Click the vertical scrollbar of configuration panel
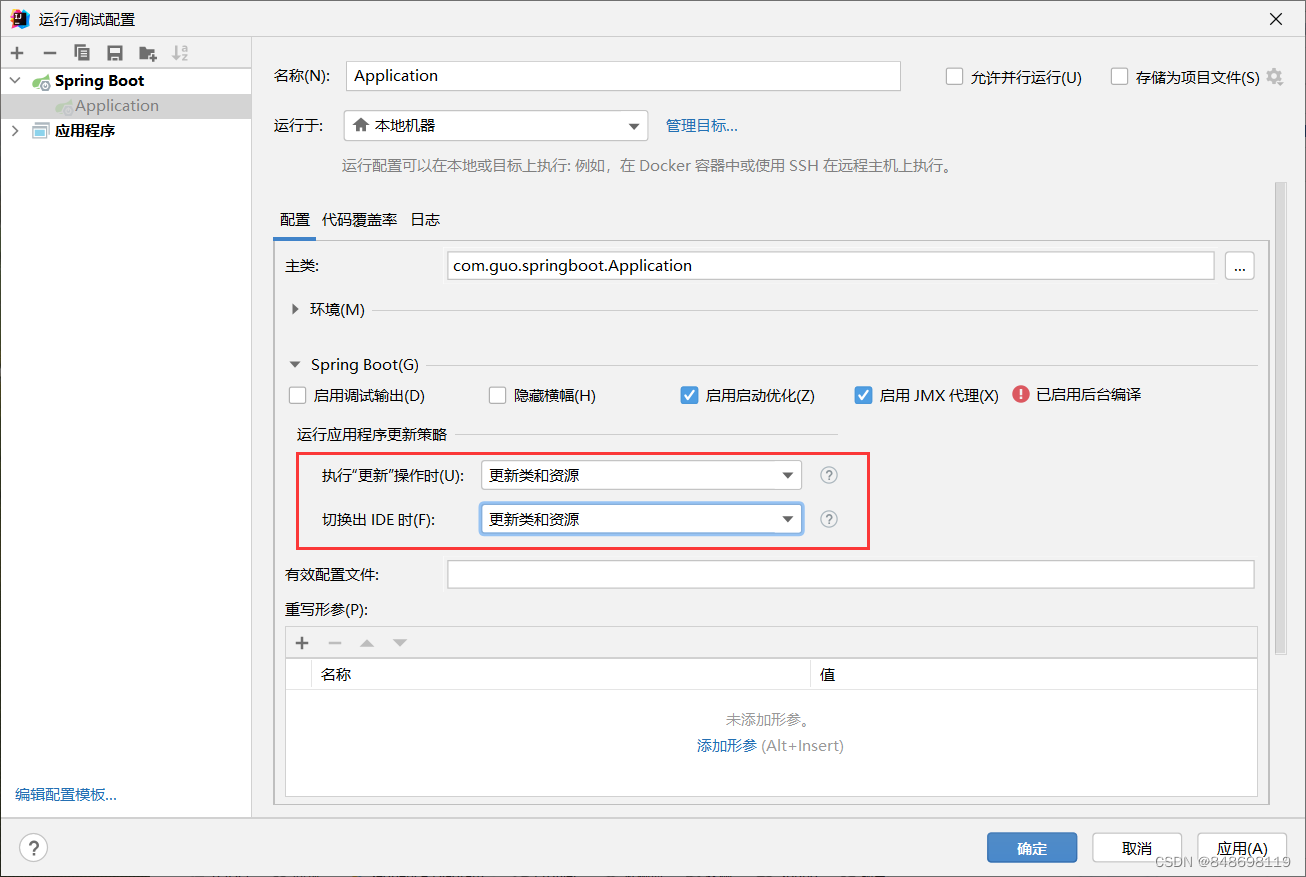 [x=1281, y=418]
